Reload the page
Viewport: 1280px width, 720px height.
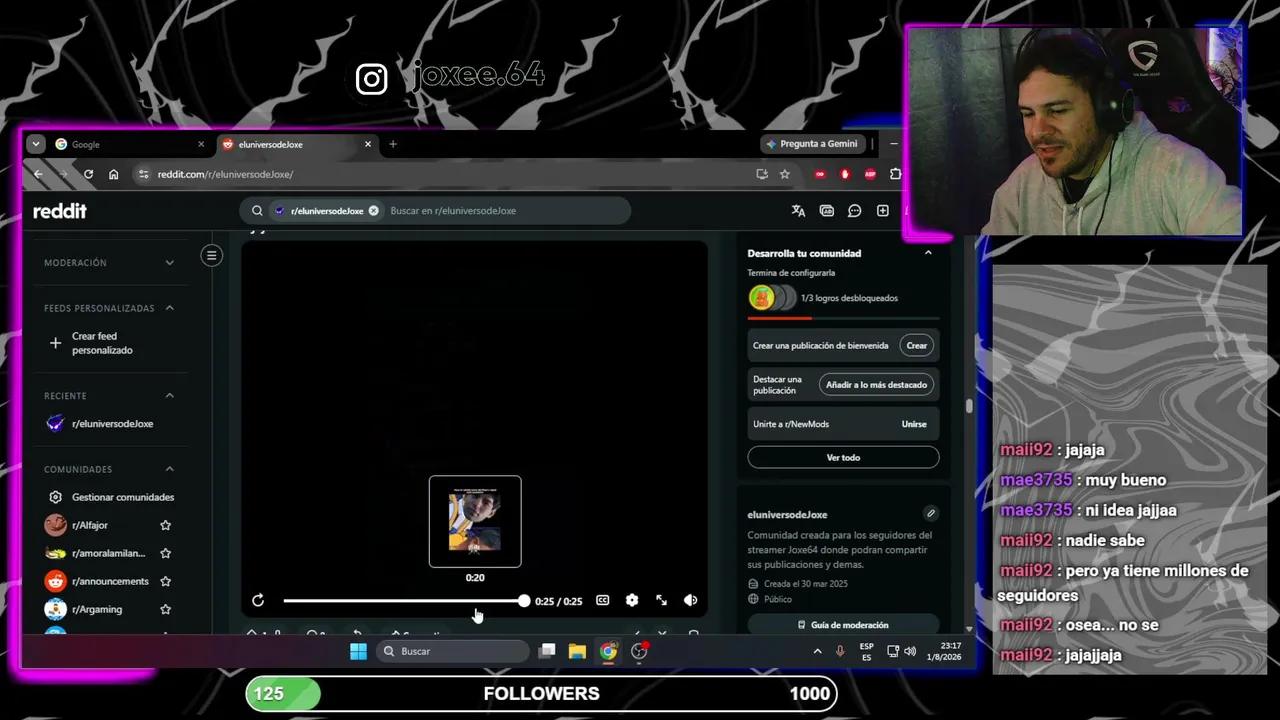(x=88, y=174)
